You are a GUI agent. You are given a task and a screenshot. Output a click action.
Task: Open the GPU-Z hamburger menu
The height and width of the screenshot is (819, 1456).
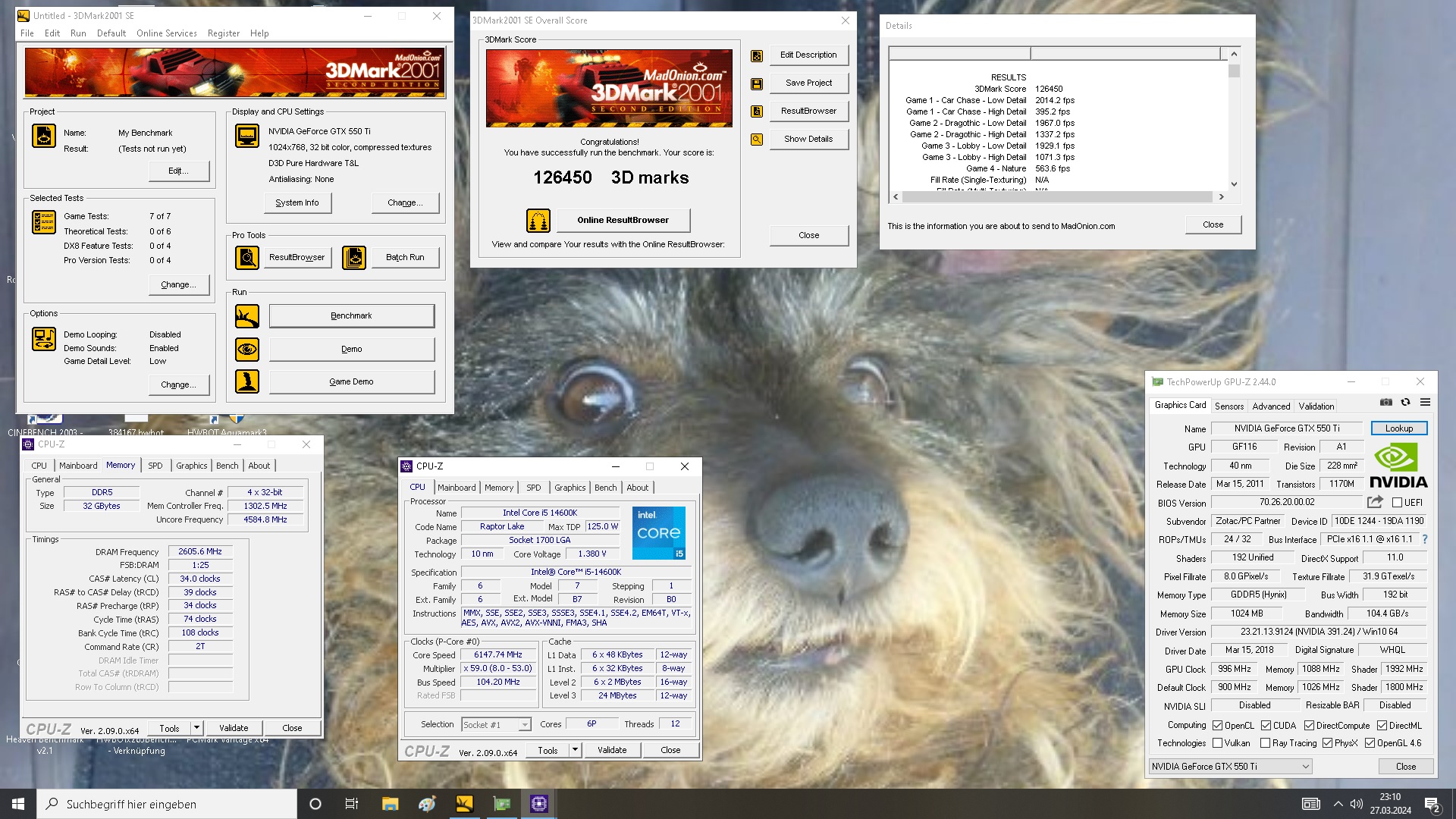pos(1425,402)
